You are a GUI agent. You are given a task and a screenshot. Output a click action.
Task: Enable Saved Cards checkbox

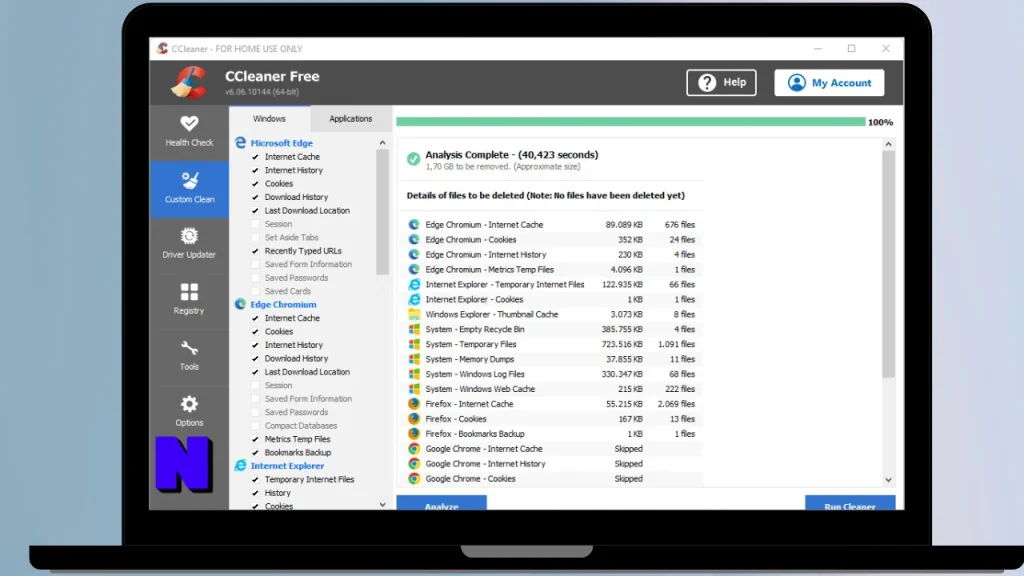pos(255,291)
